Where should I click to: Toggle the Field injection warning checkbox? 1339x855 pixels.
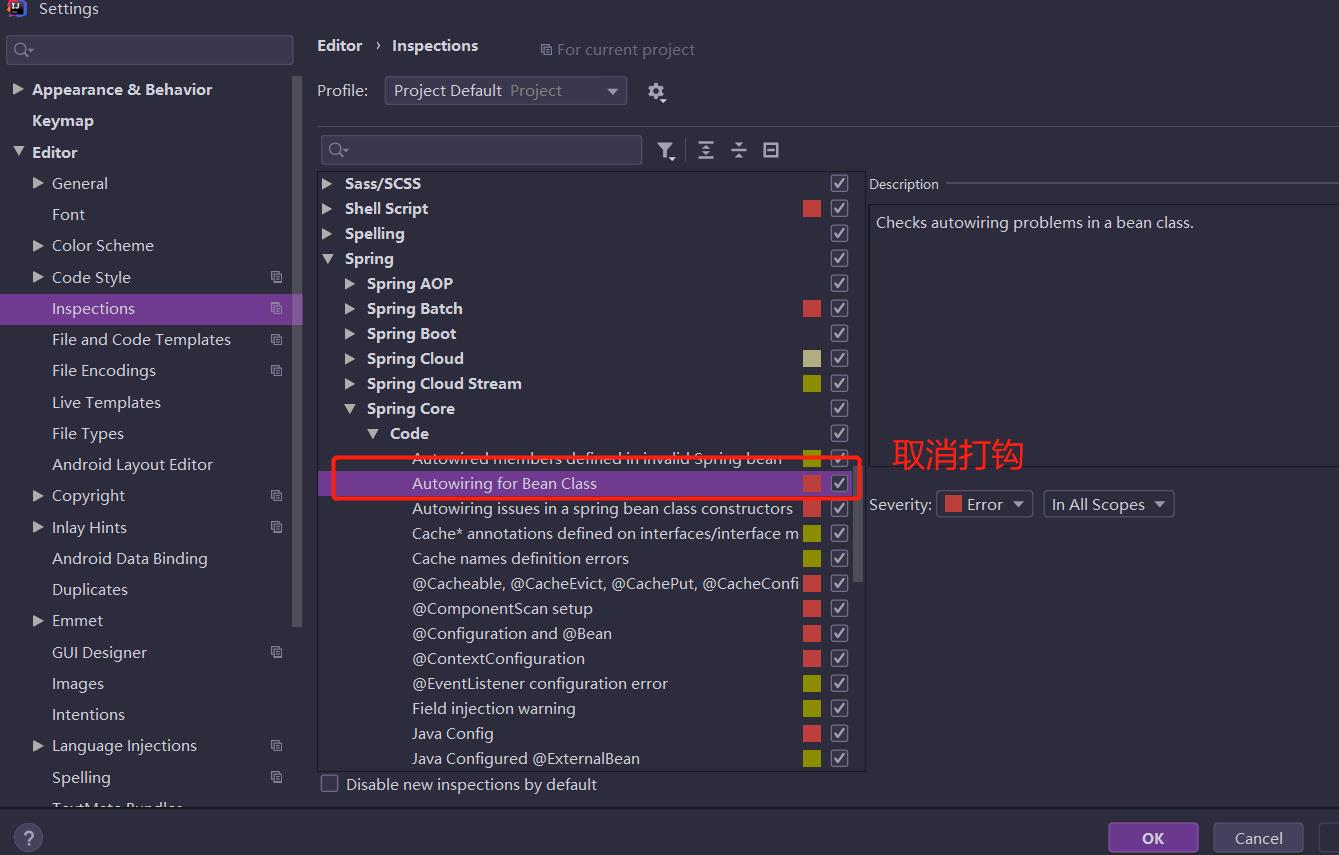click(839, 708)
